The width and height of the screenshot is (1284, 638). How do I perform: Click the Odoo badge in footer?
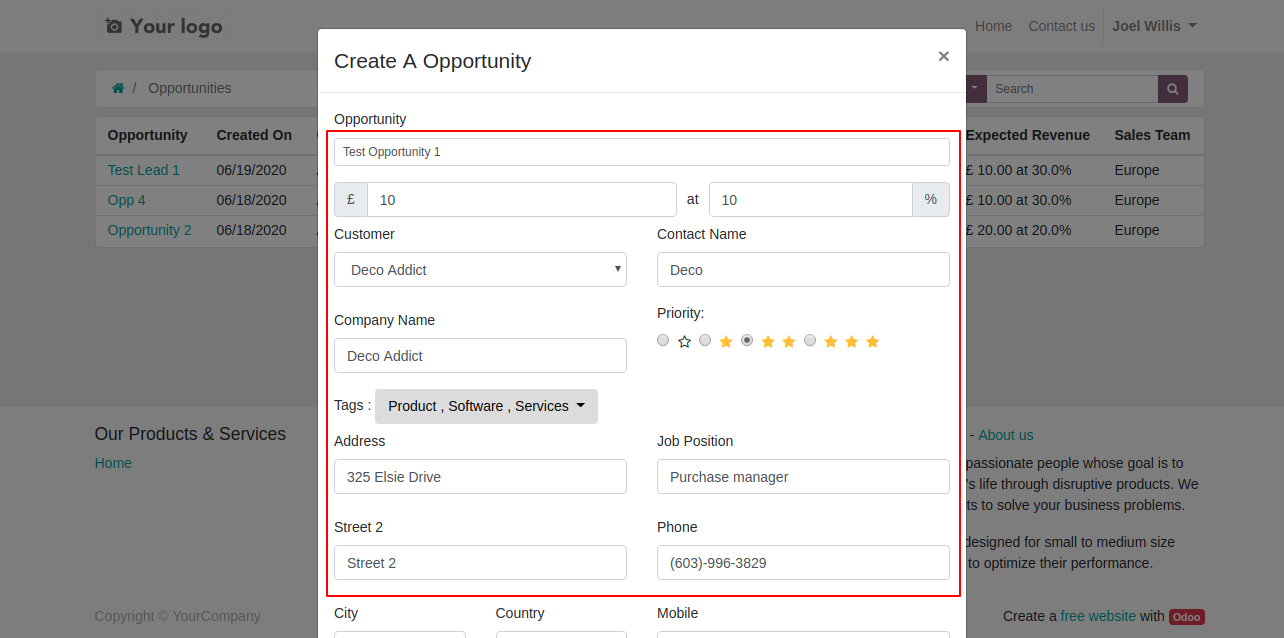pyautogui.click(x=1186, y=617)
